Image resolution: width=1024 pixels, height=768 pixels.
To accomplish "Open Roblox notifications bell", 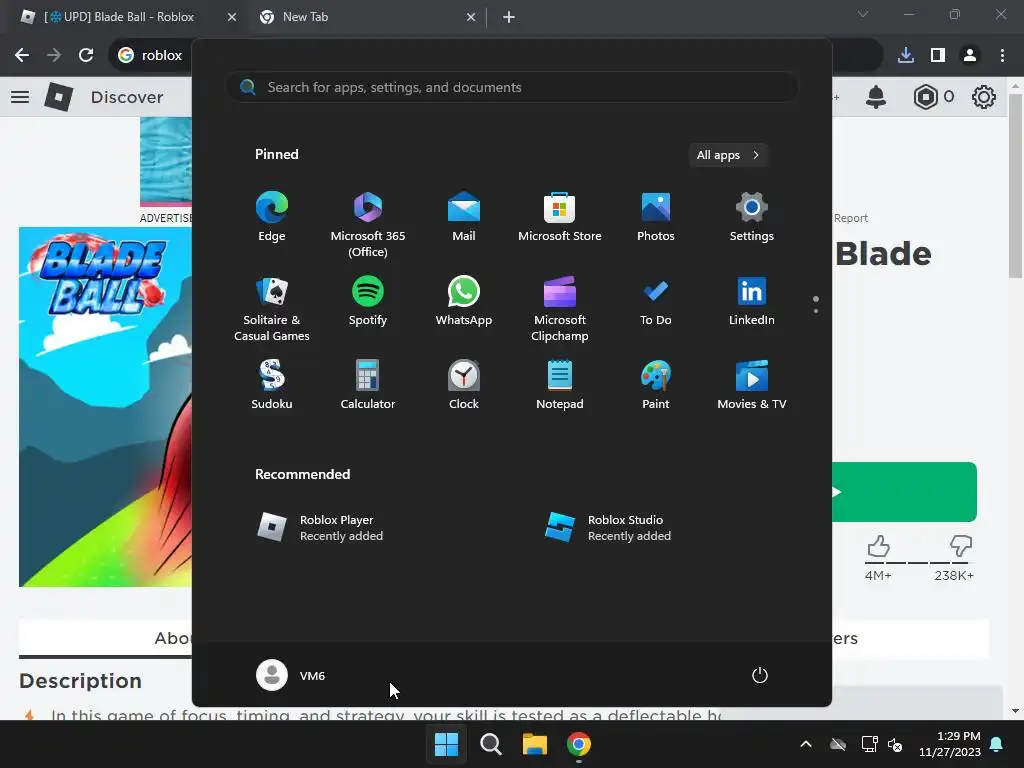I will point(876,97).
